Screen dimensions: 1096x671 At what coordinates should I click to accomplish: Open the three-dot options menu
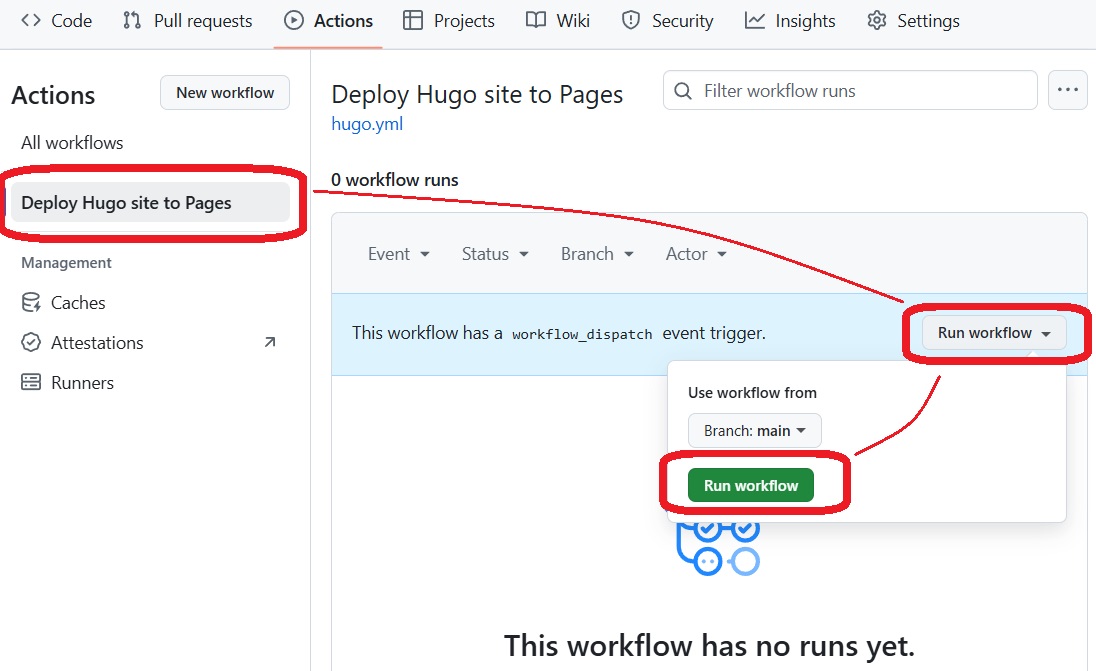[1067, 91]
